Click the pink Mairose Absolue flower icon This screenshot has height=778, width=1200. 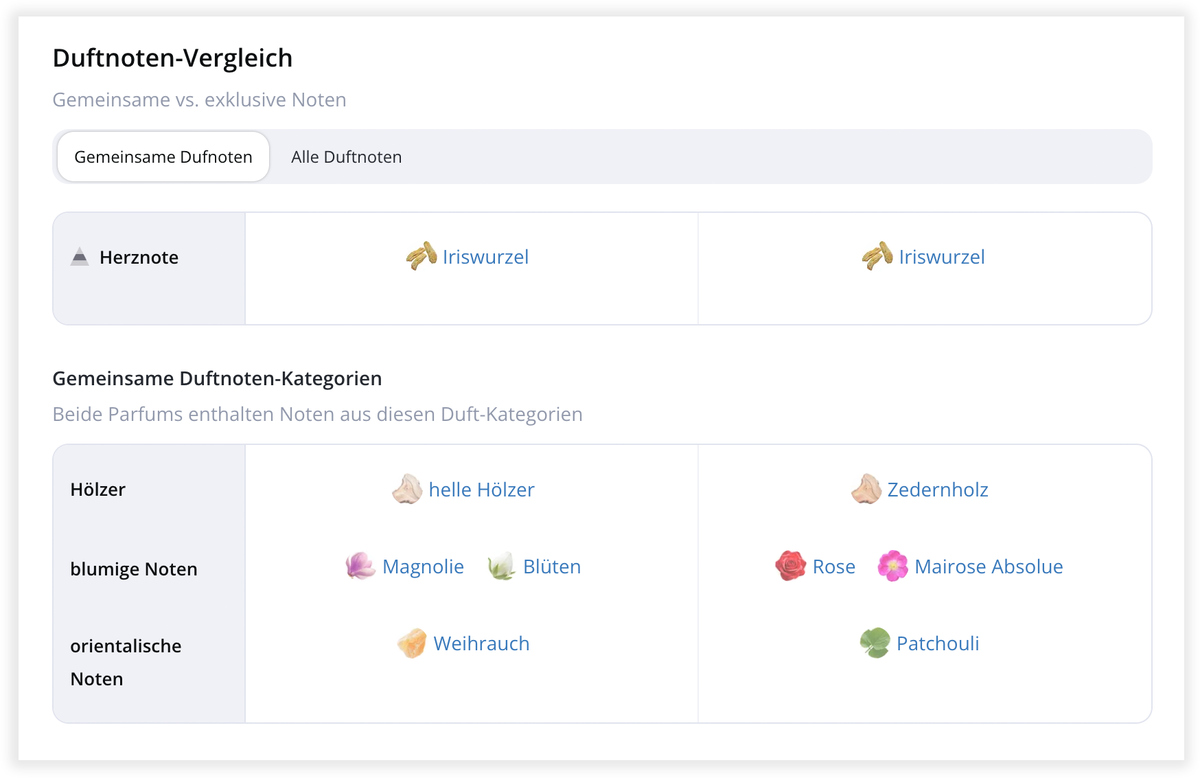pyautogui.click(x=893, y=566)
